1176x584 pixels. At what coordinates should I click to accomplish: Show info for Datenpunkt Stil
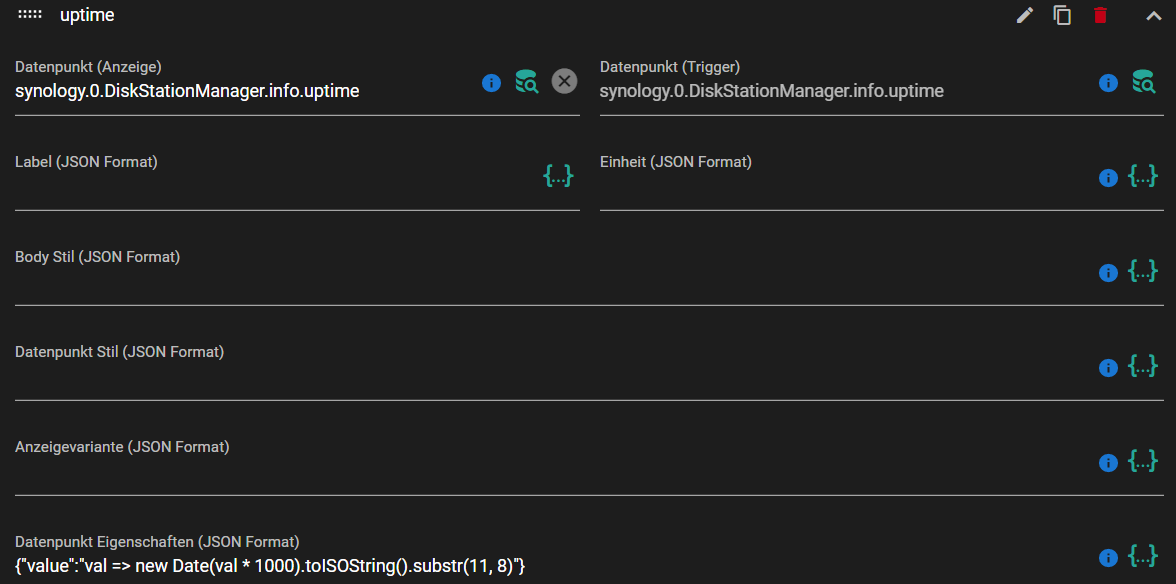click(1108, 368)
